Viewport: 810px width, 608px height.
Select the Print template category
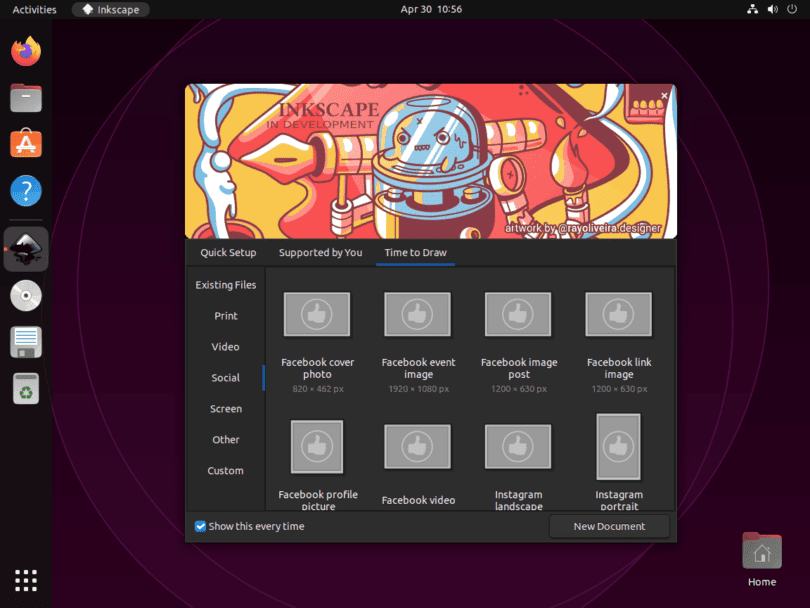coord(225,315)
